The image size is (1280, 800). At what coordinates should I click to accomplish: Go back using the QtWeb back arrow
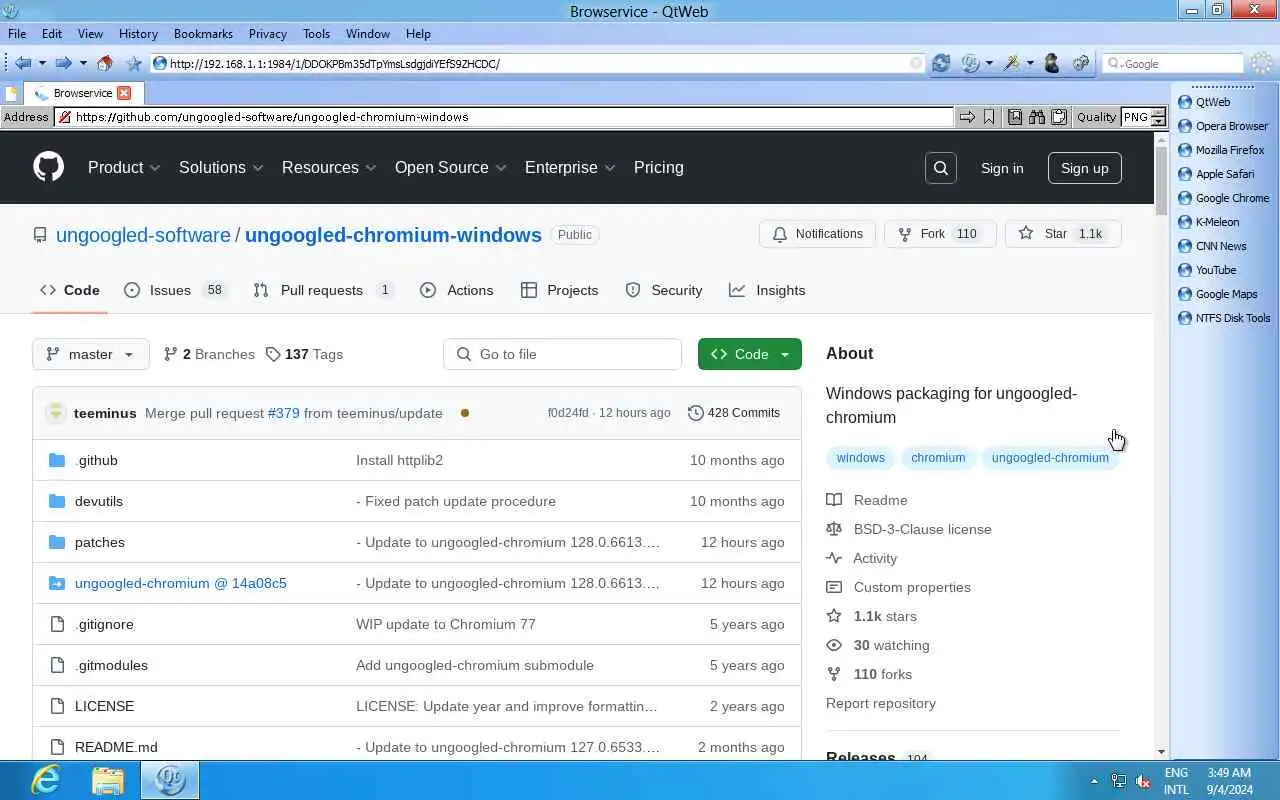point(22,63)
